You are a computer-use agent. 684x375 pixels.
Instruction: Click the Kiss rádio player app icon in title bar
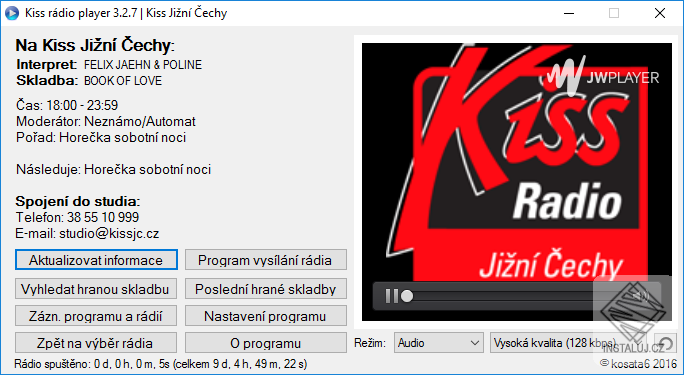[x=12, y=13]
